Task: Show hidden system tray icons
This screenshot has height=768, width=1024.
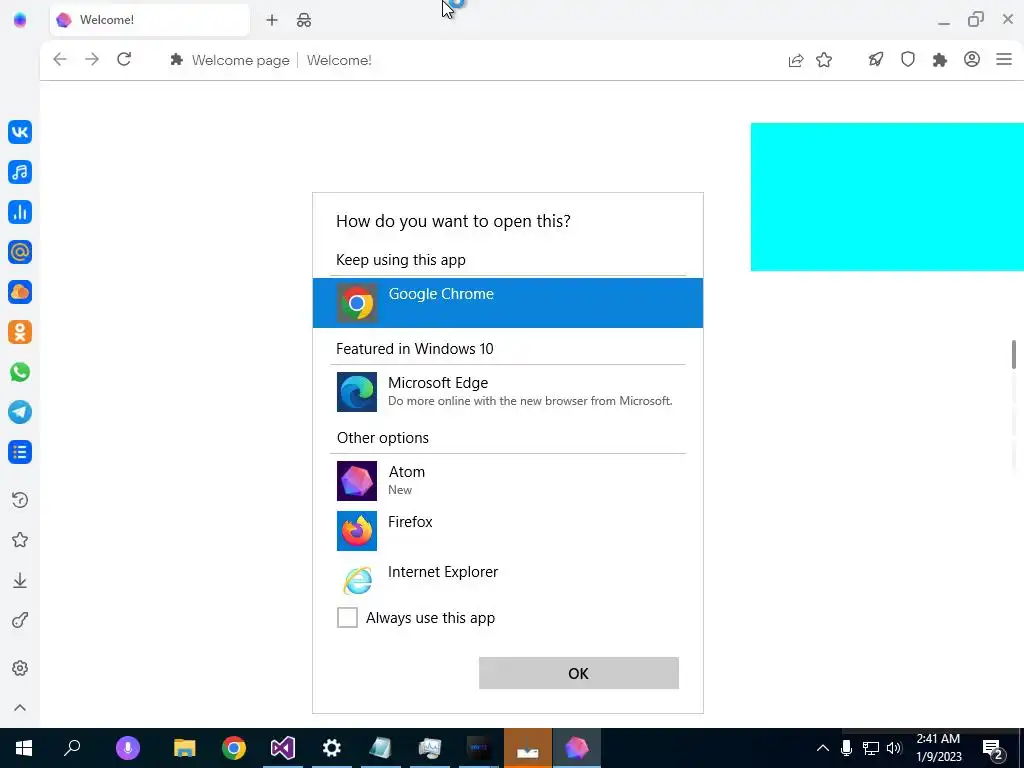Action: click(823, 748)
